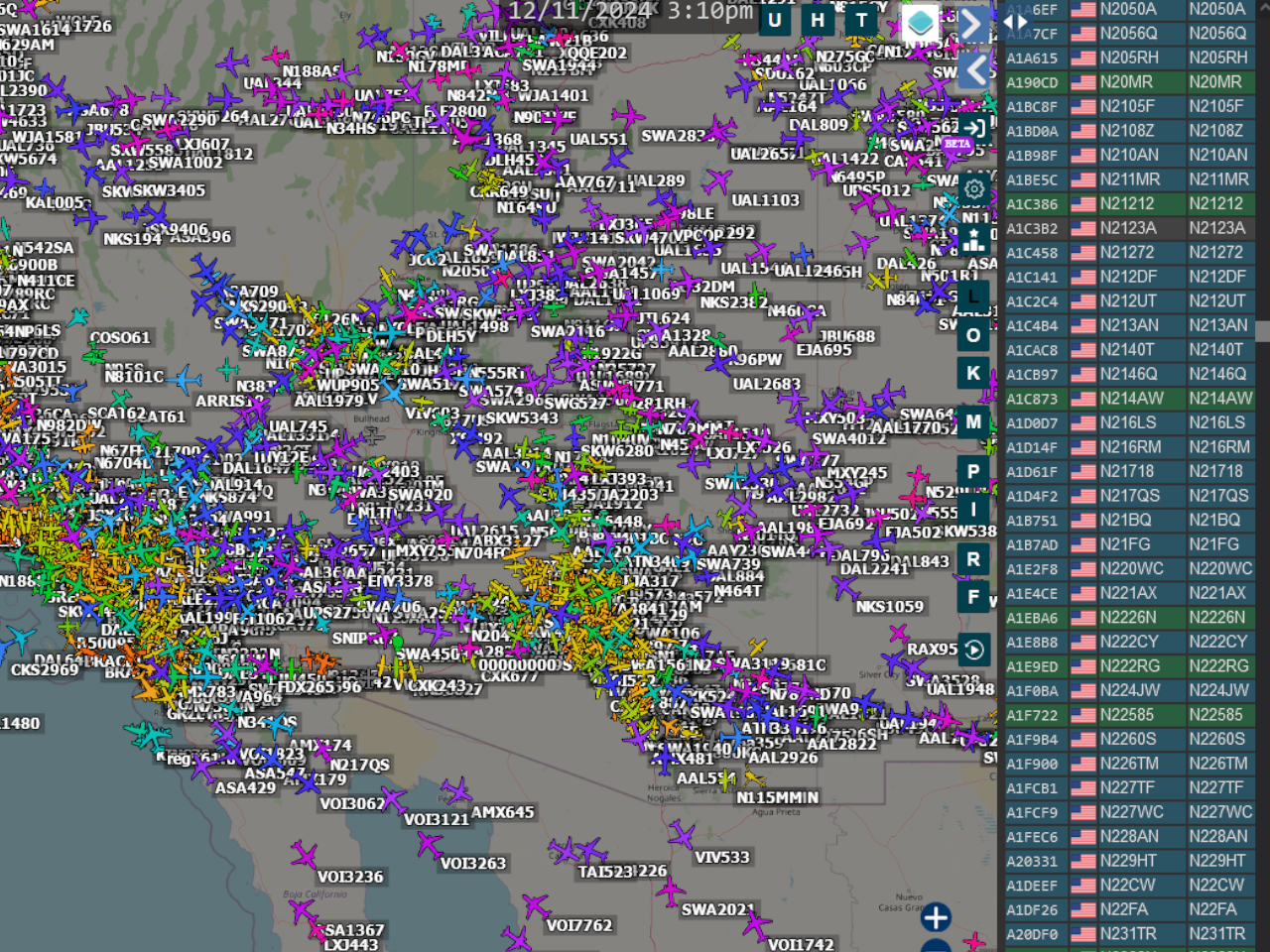This screenshot has height=952, width=1270.
Task: Toggle the F follow button
Action: [x=973, y=597]
